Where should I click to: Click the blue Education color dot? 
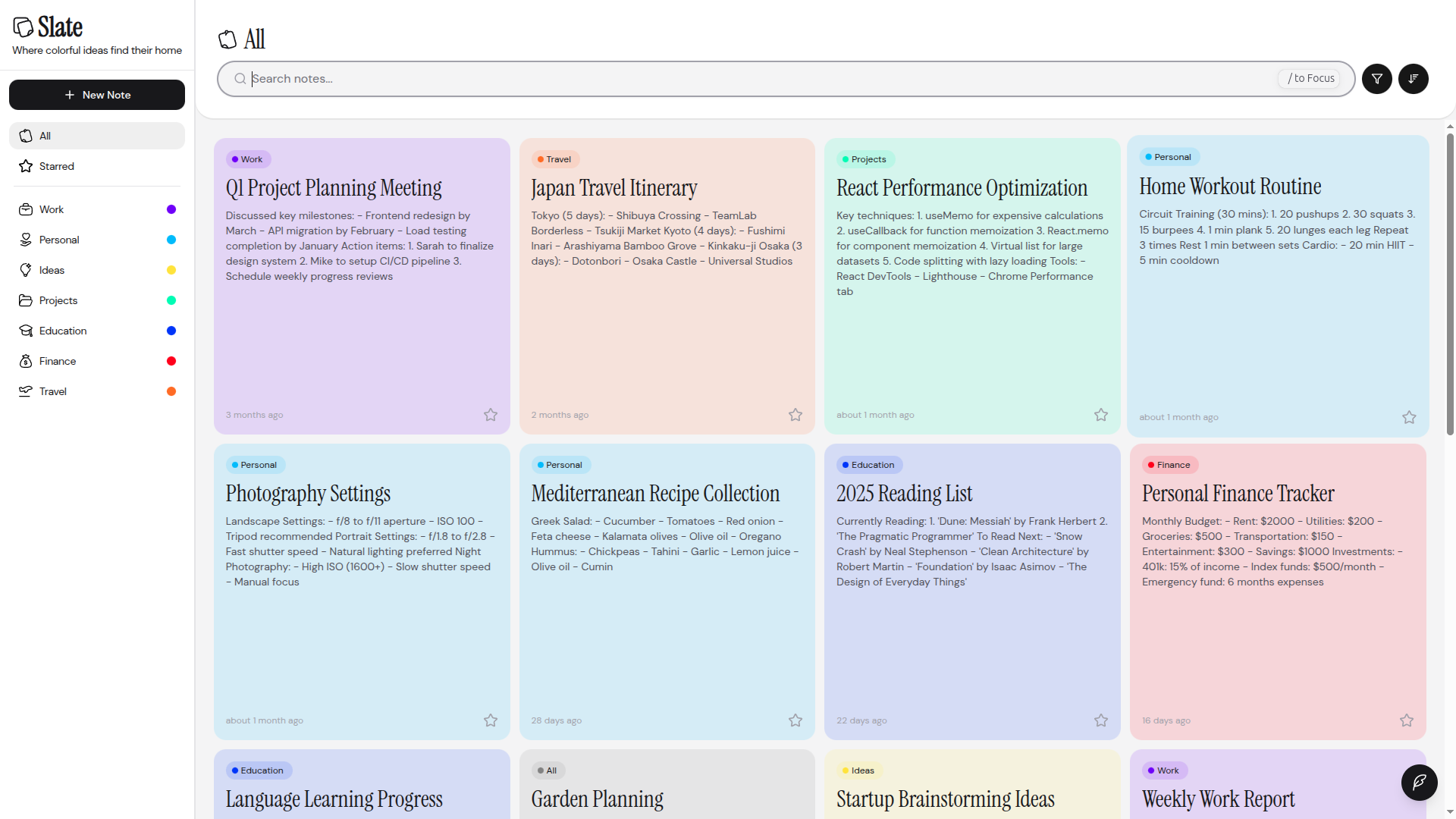(171, 331)
